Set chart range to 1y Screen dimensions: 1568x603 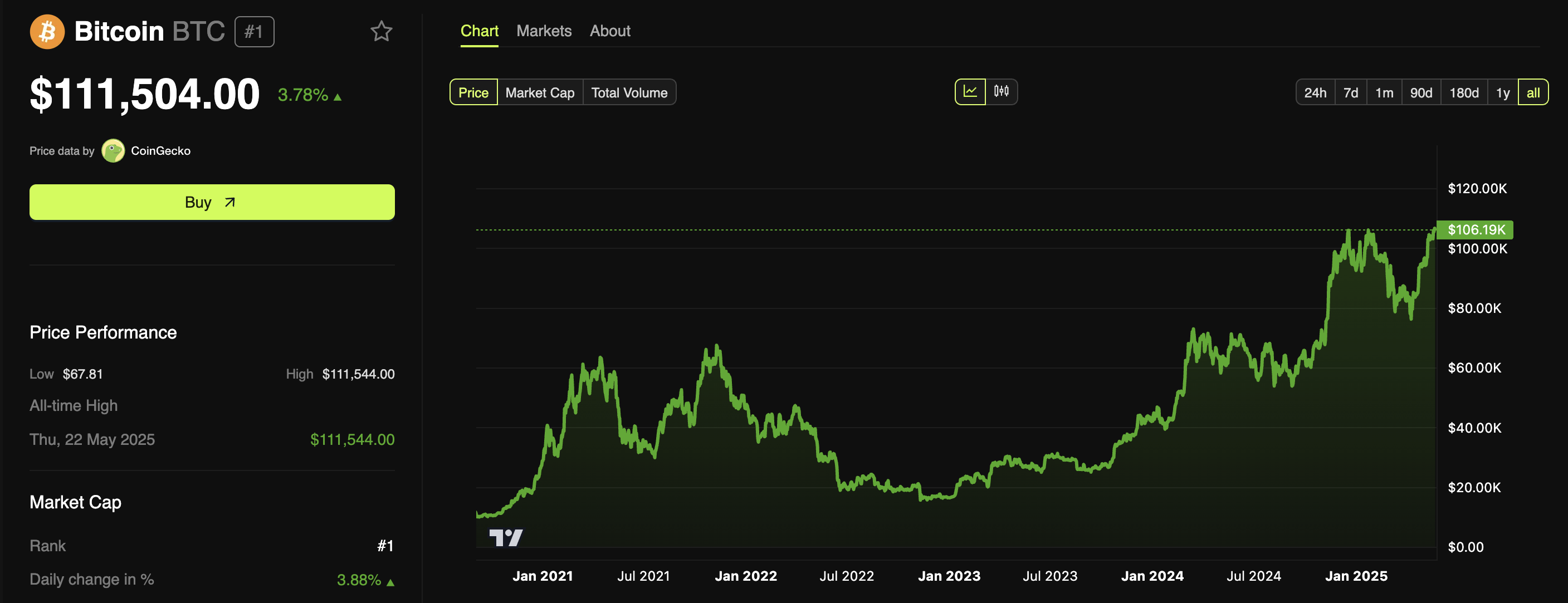1502,92
